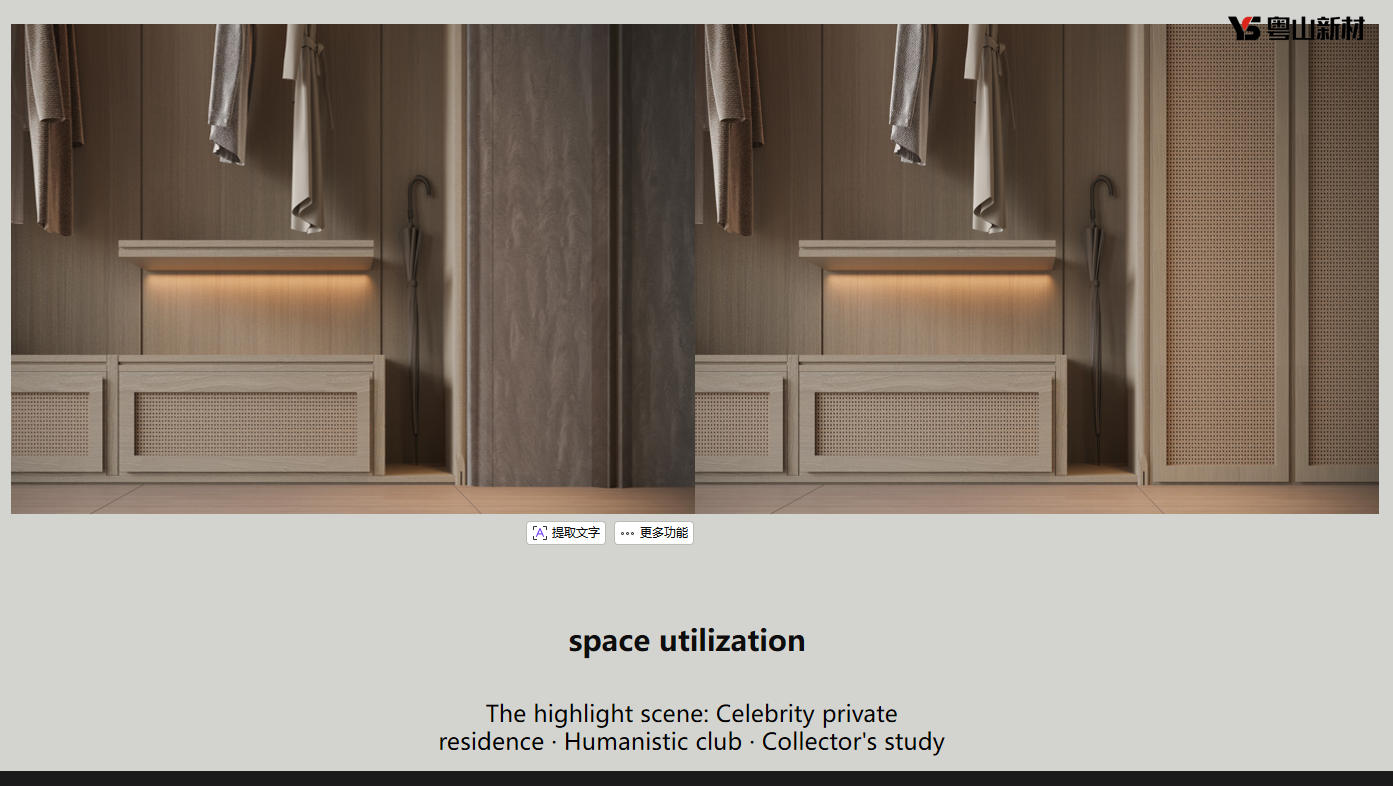Viewport: 1393px width, 786px height.
Task: Click the 粤山新材 brand logo
Action: click(x=1296, y=28)
